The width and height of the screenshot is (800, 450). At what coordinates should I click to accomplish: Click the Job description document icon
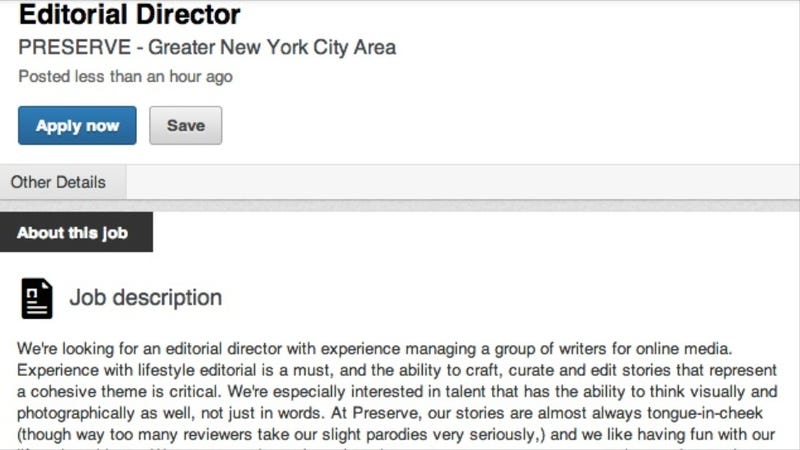[37, 298]
